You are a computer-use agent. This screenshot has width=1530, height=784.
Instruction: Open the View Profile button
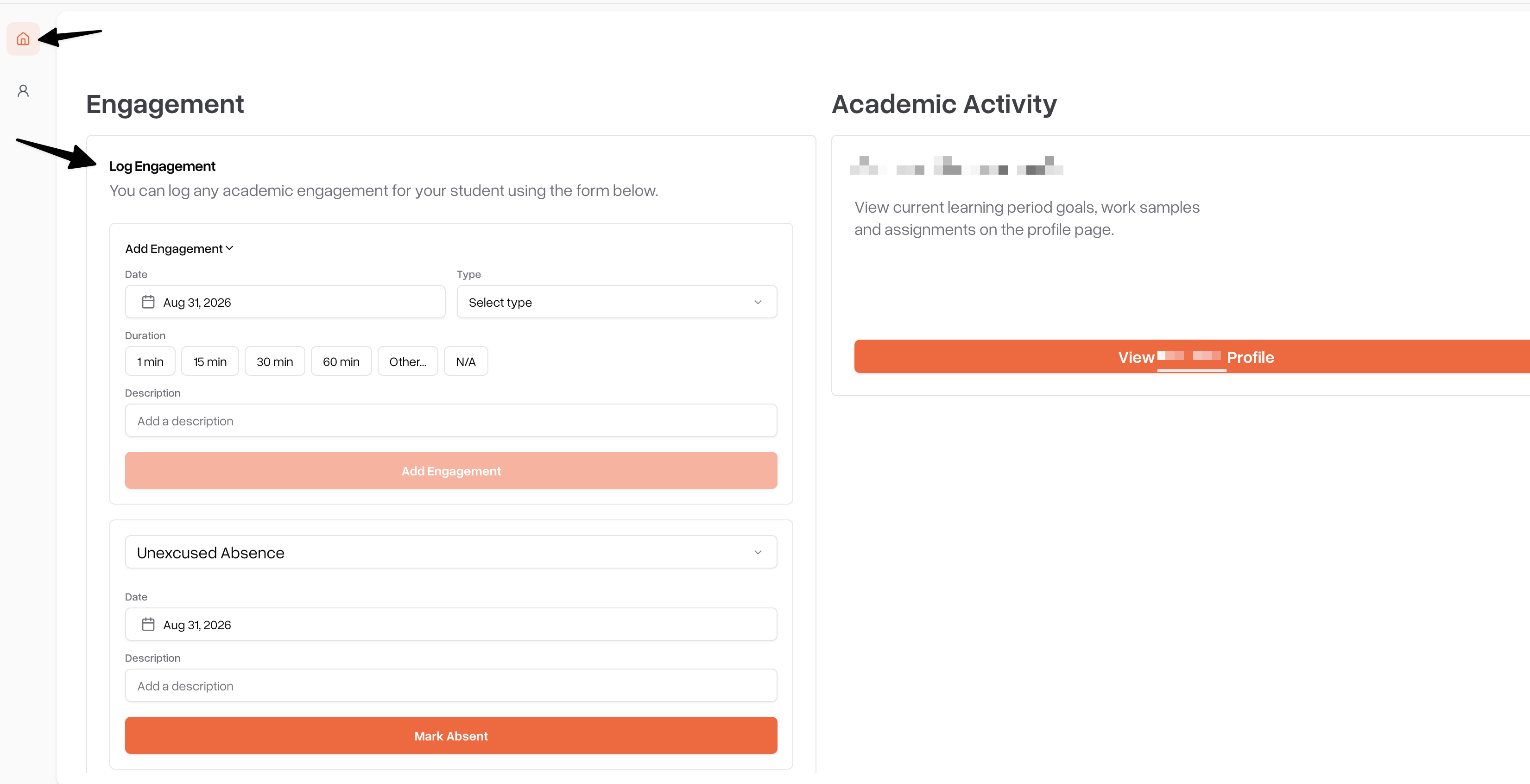(x=1195, y=357)
